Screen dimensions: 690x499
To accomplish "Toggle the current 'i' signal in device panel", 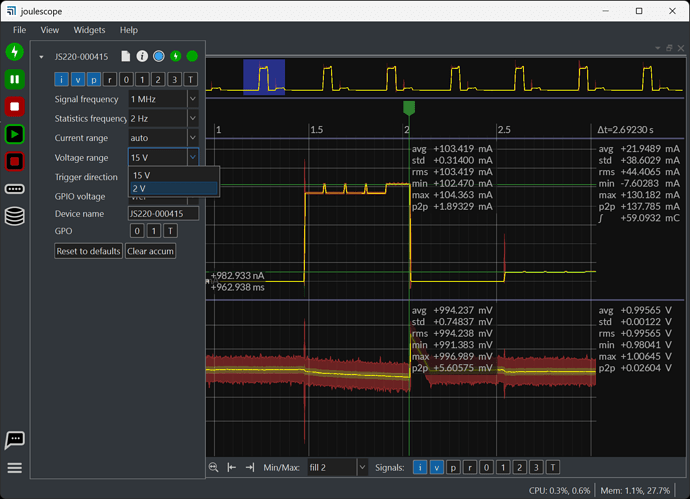I will click(x=61, y=80).
